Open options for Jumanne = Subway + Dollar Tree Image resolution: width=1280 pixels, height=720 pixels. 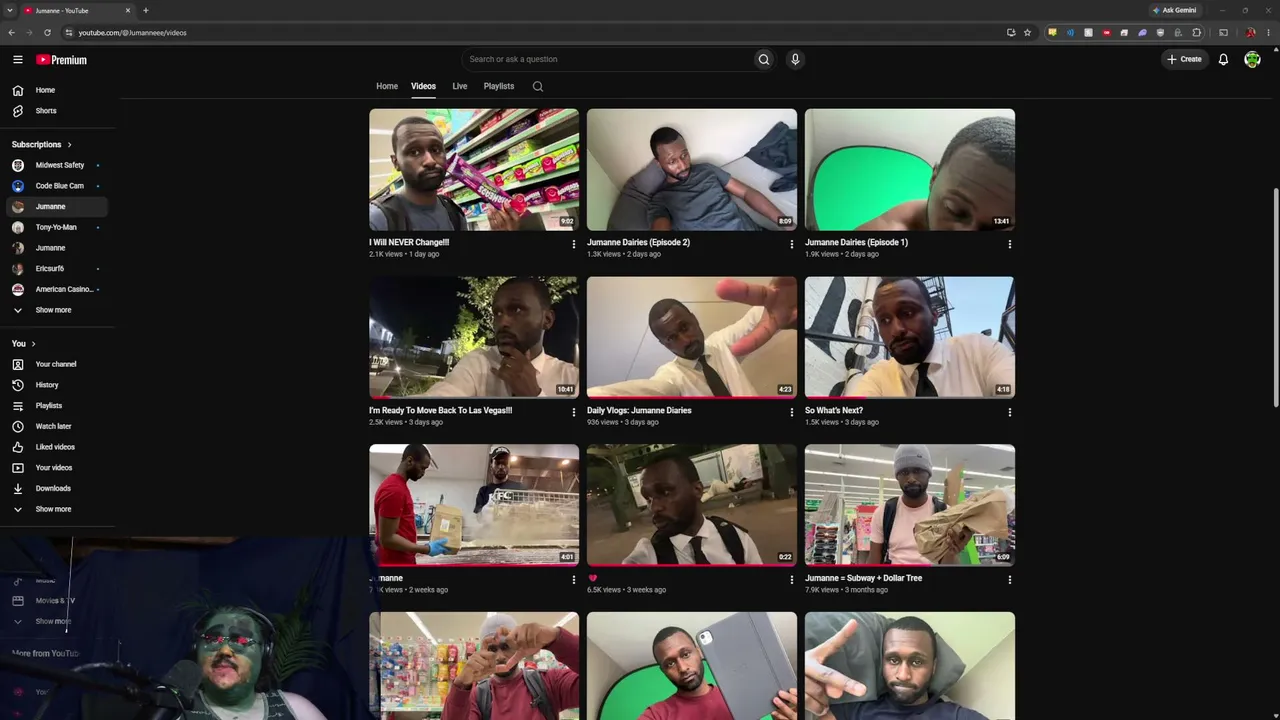pos(1010,580)
